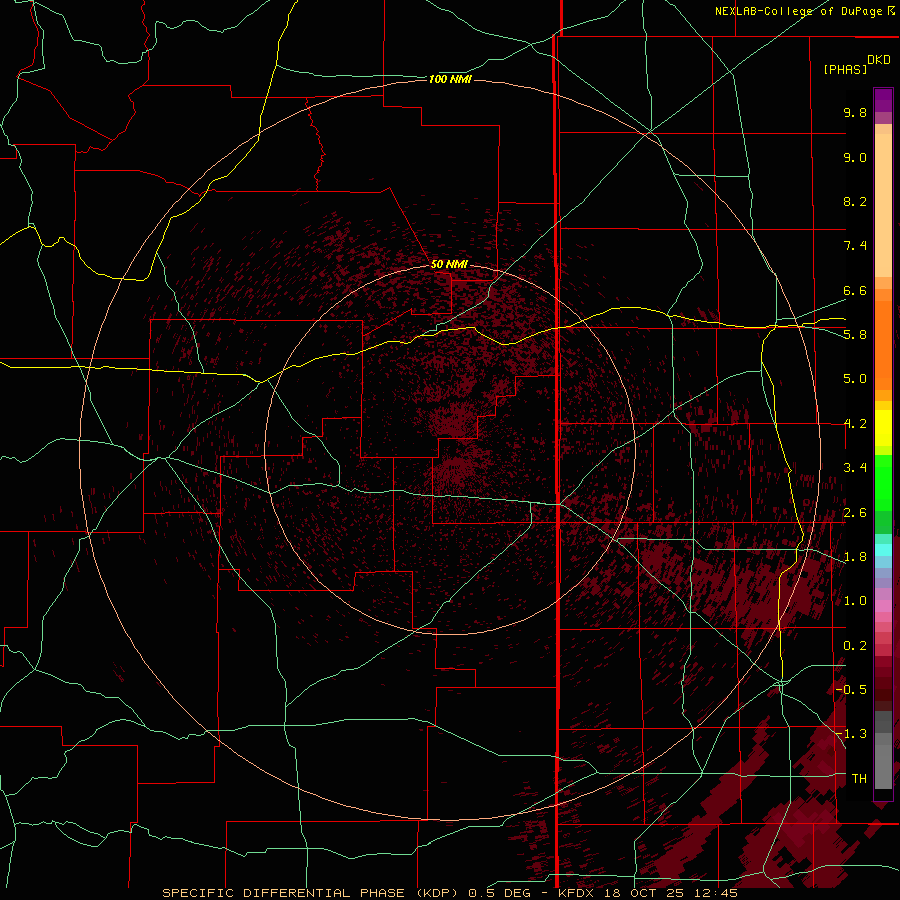Click the 50 NMI range ring label
Image resolution: width=900 pixels, height=900 pixels.
449,264
